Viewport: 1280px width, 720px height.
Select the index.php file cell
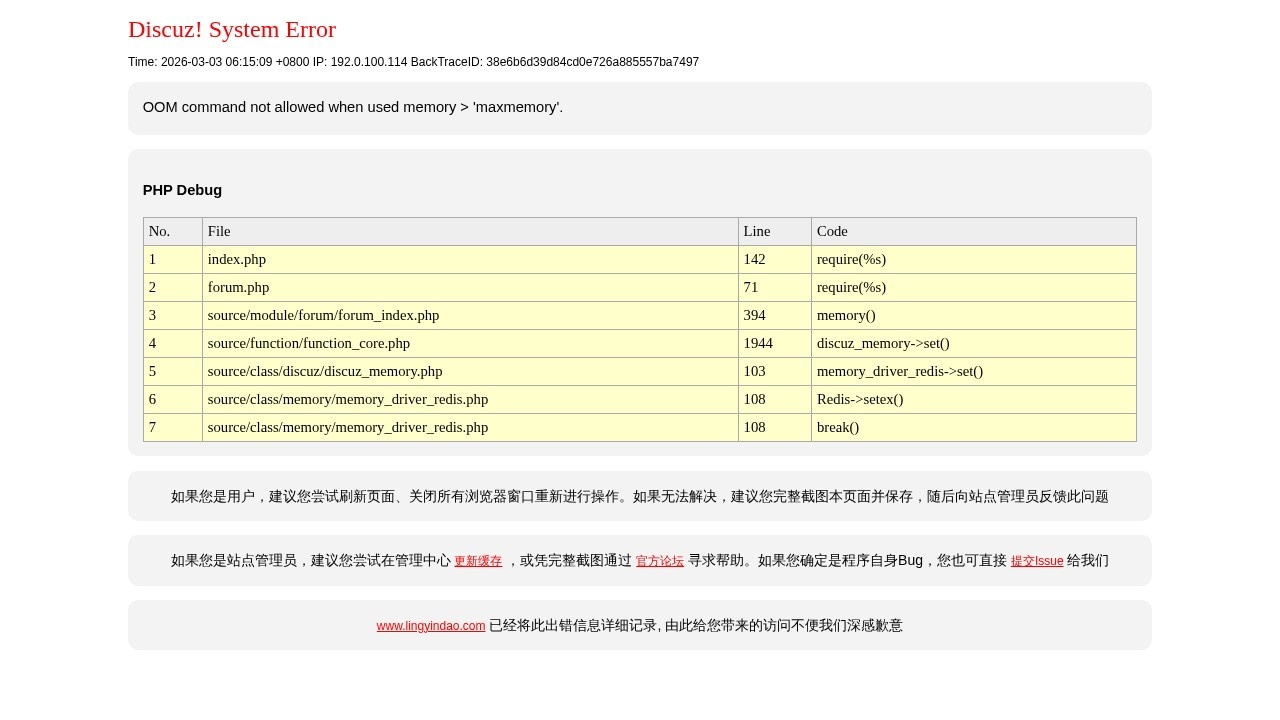coord(237,259)
